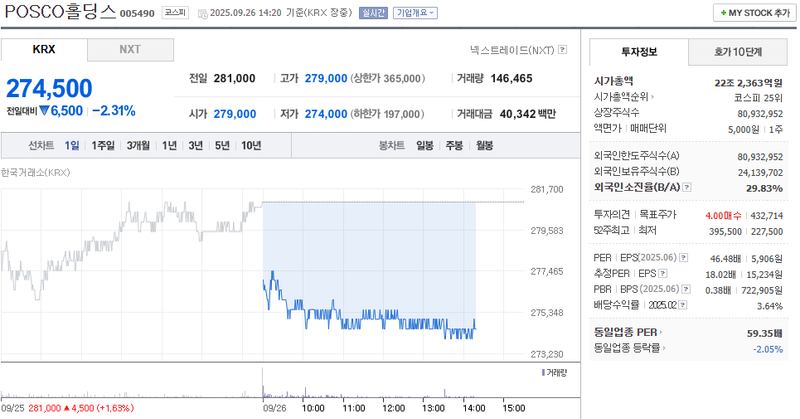800x419 pixels.
Task: Show the 1년 line chart
Action: point(169,146)
